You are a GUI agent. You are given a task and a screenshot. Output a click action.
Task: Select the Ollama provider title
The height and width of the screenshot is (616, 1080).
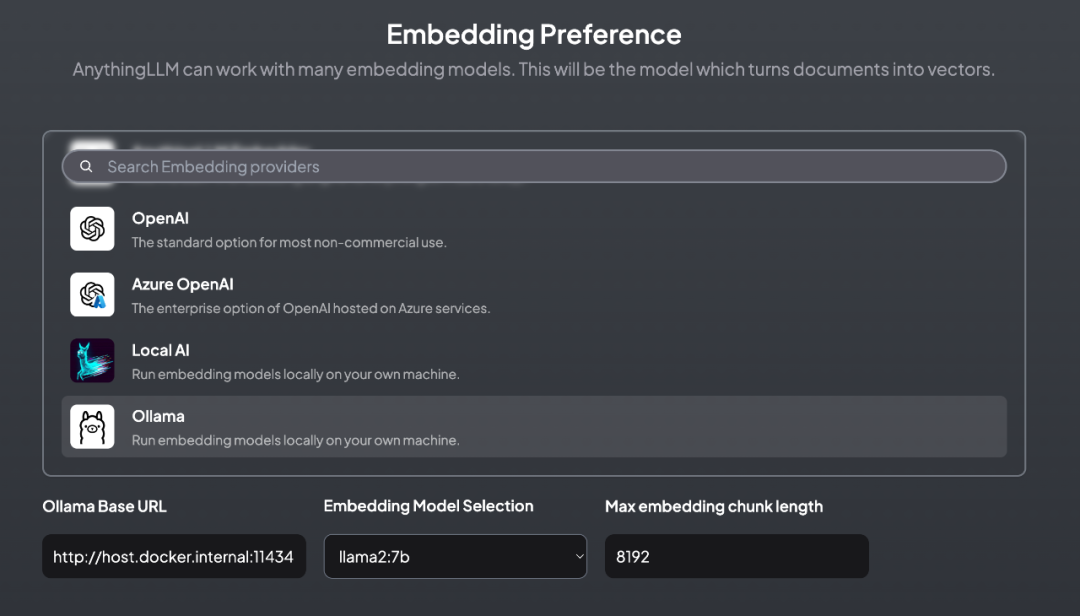tap(158, 416)
